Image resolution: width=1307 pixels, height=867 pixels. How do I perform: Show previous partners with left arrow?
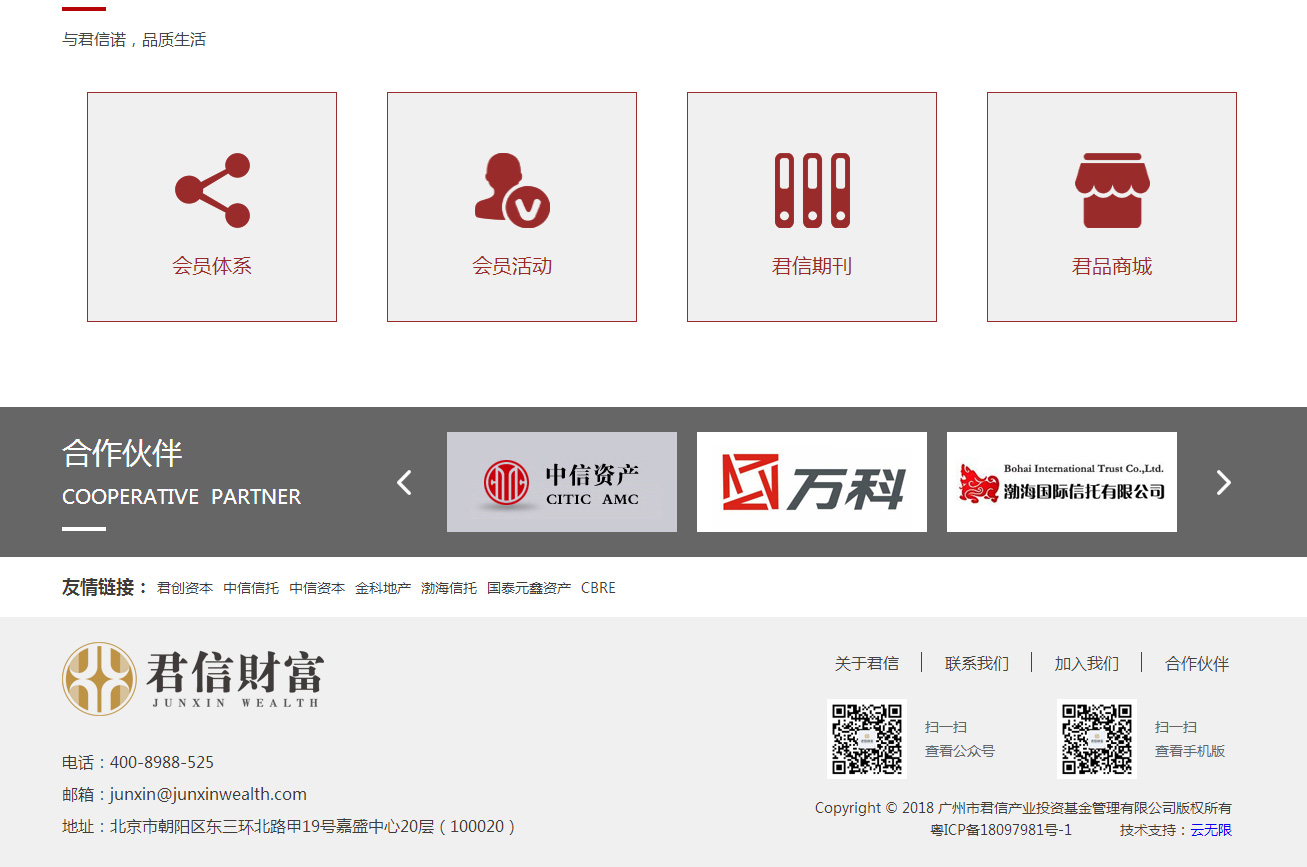[404, 482]
